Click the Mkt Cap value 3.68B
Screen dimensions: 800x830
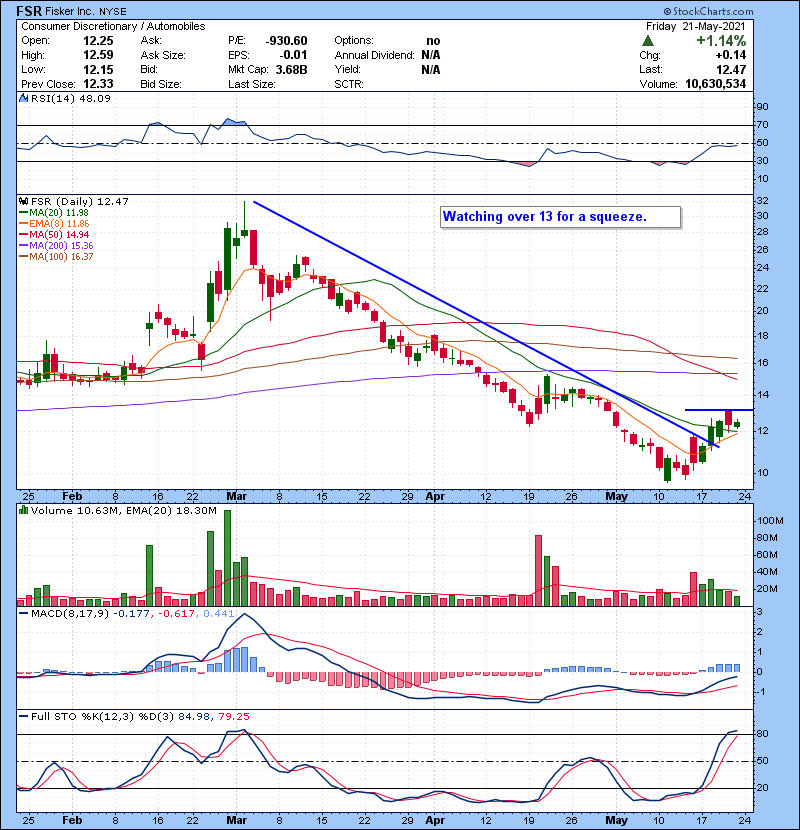point(292,69)
